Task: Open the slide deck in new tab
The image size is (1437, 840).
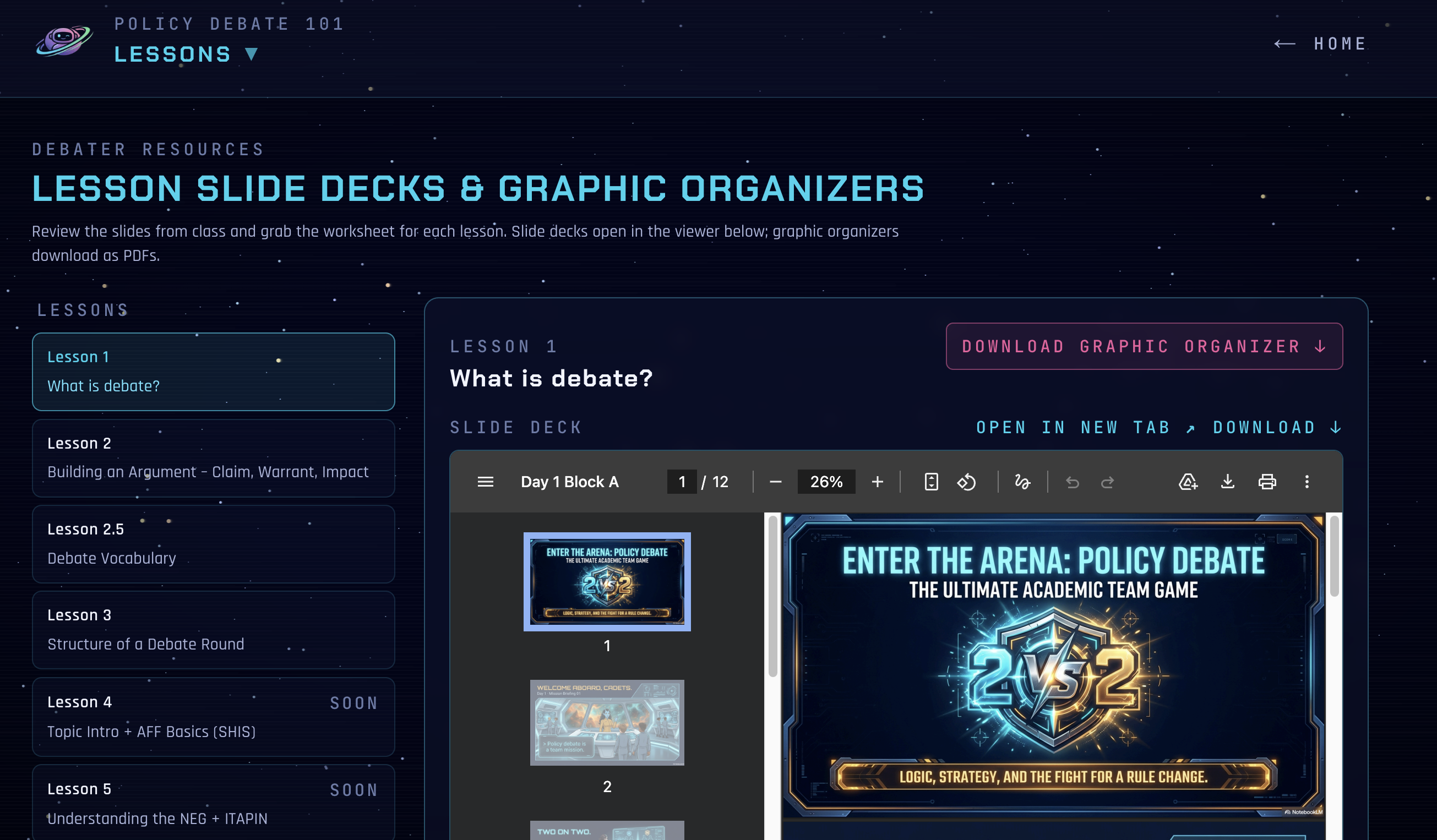Action: (1086, 427)
